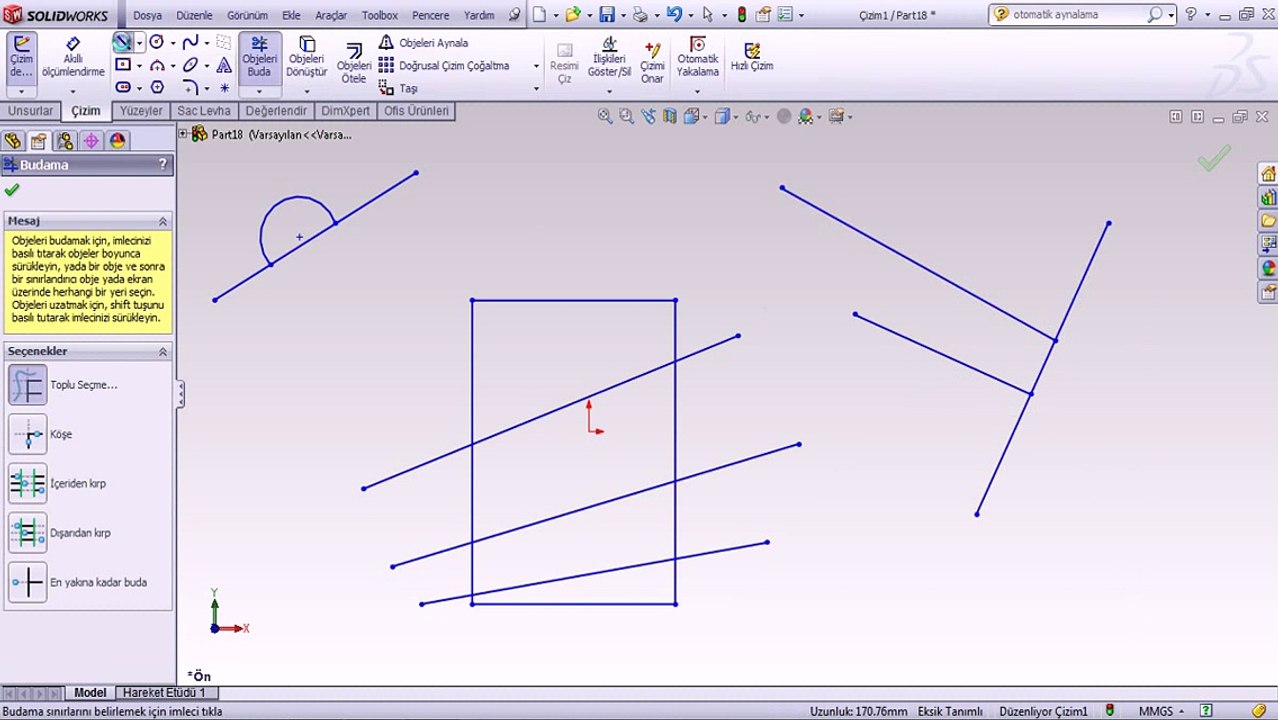Select the Köşe trim option
The image size is (1278, 720).
pyautogui.click(x=28, y=434)
